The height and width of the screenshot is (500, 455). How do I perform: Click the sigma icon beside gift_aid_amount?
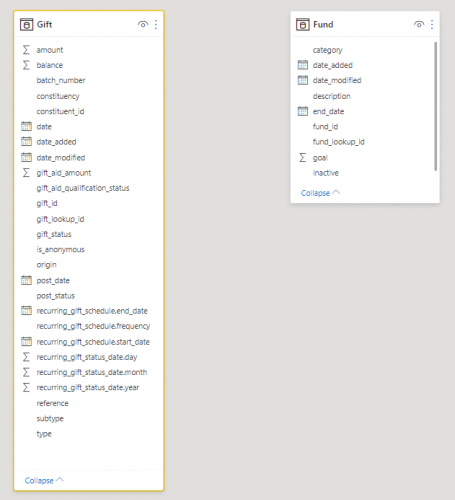click(x=26, y=173)
